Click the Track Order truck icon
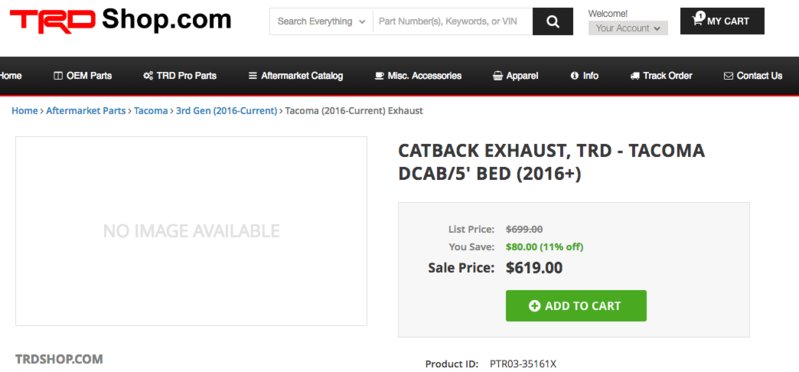This screenshot has width=799, height=372. pyautogui.click(x=634, y=76)
